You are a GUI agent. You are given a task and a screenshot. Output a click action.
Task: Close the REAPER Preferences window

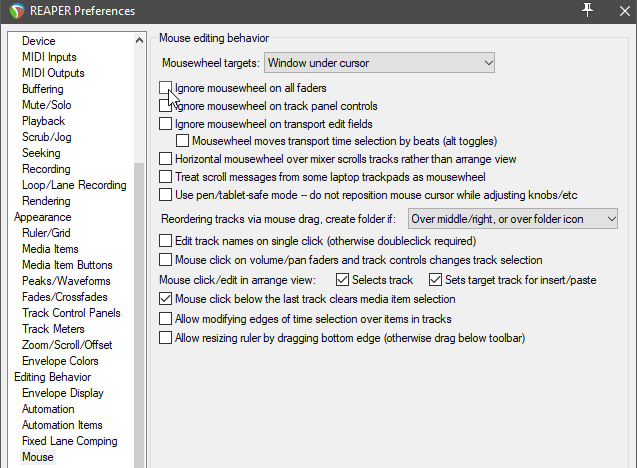(x=625, y=11)
